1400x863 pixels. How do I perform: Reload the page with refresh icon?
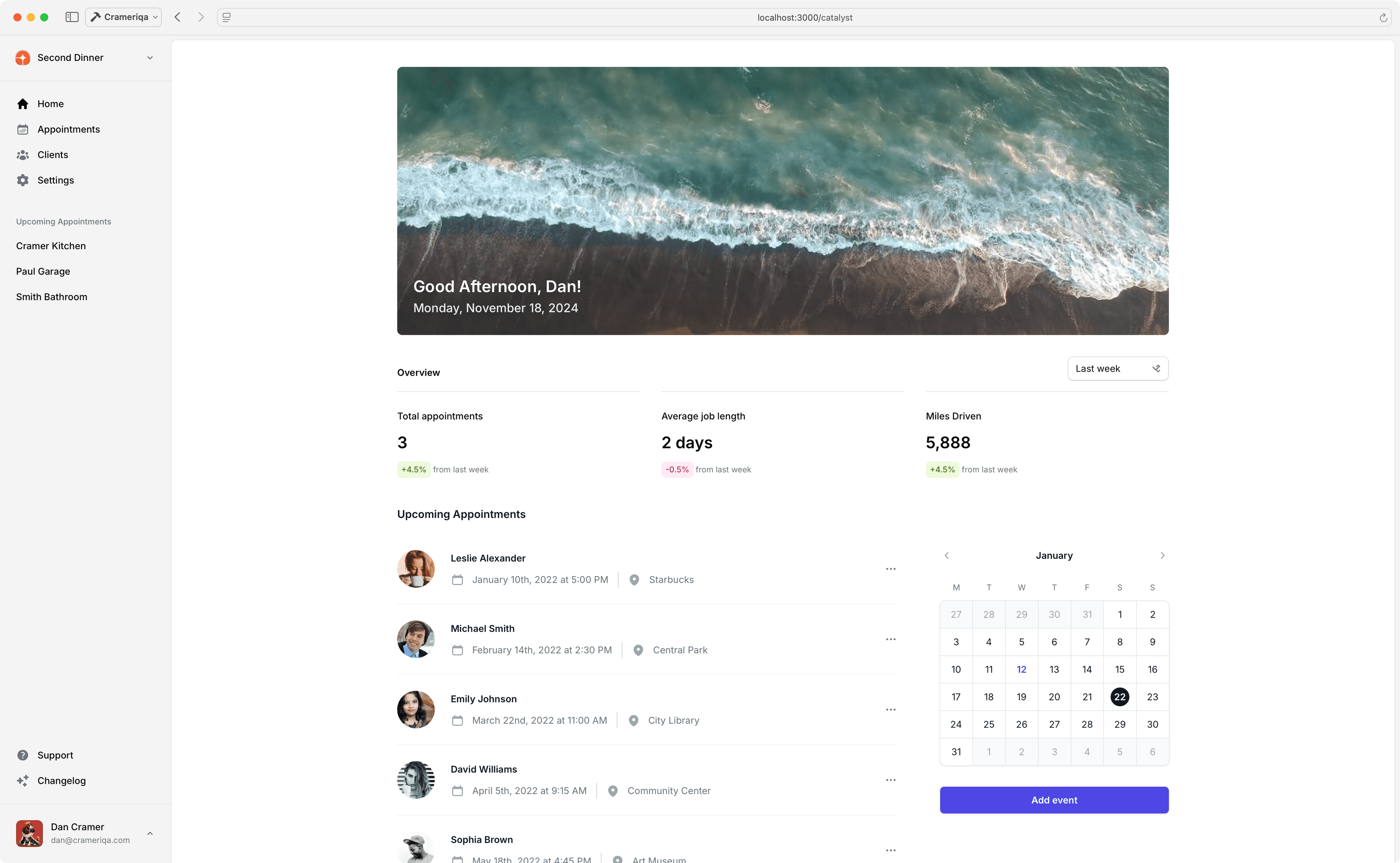1383,18
